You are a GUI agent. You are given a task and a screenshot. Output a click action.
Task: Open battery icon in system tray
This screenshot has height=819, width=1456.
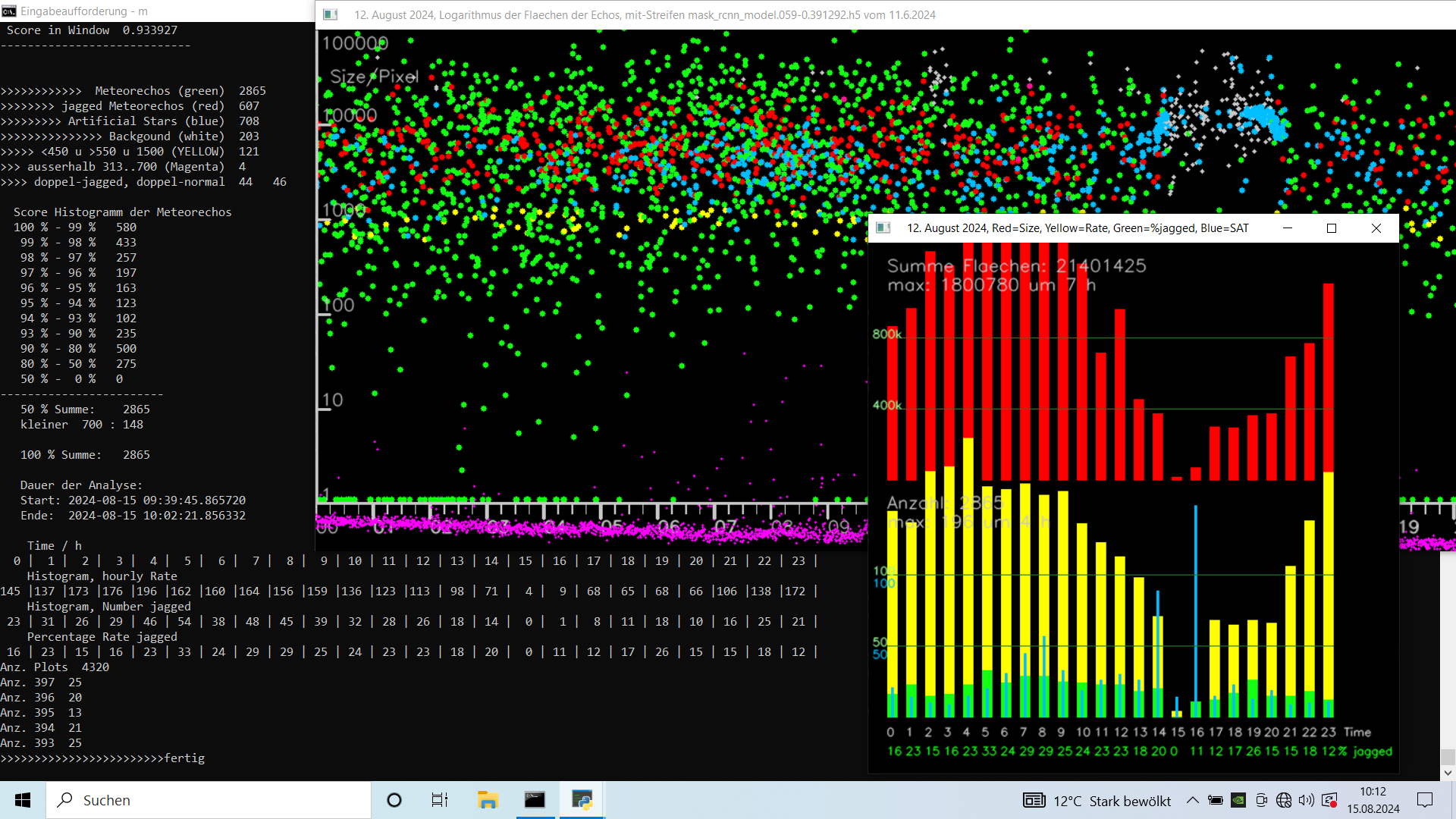(1216, 800)
